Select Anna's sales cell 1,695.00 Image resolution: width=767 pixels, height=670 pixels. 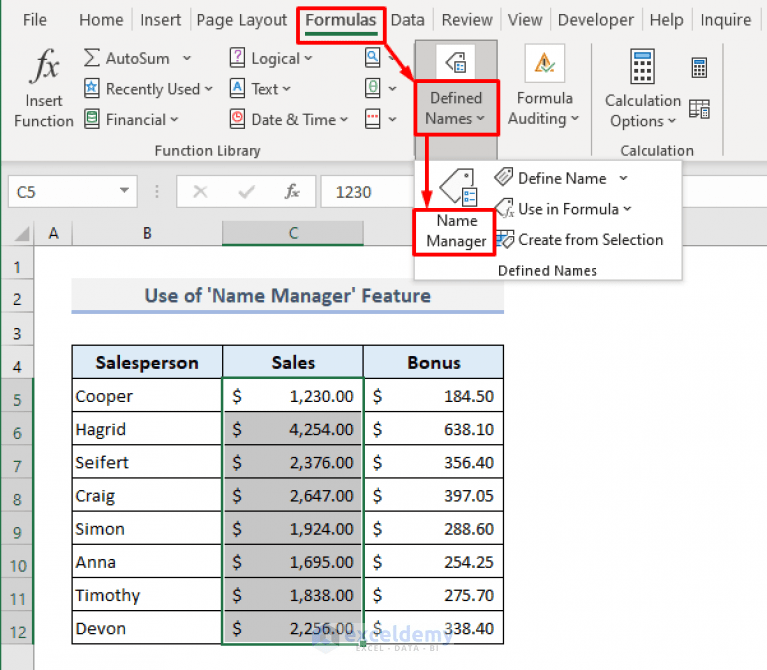[293, 562]
